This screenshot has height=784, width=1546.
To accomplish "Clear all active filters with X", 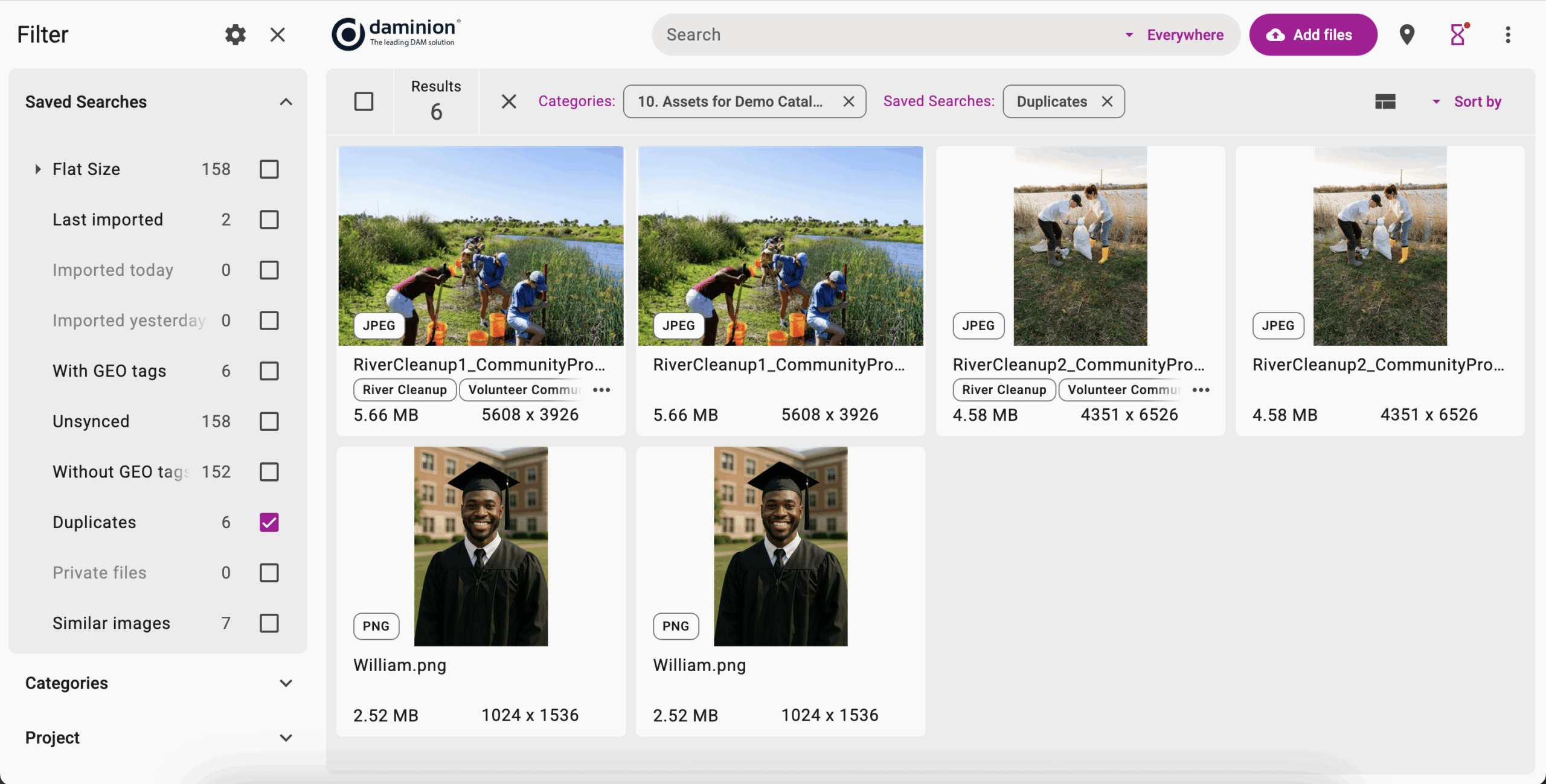I will (x=508, y=101).
